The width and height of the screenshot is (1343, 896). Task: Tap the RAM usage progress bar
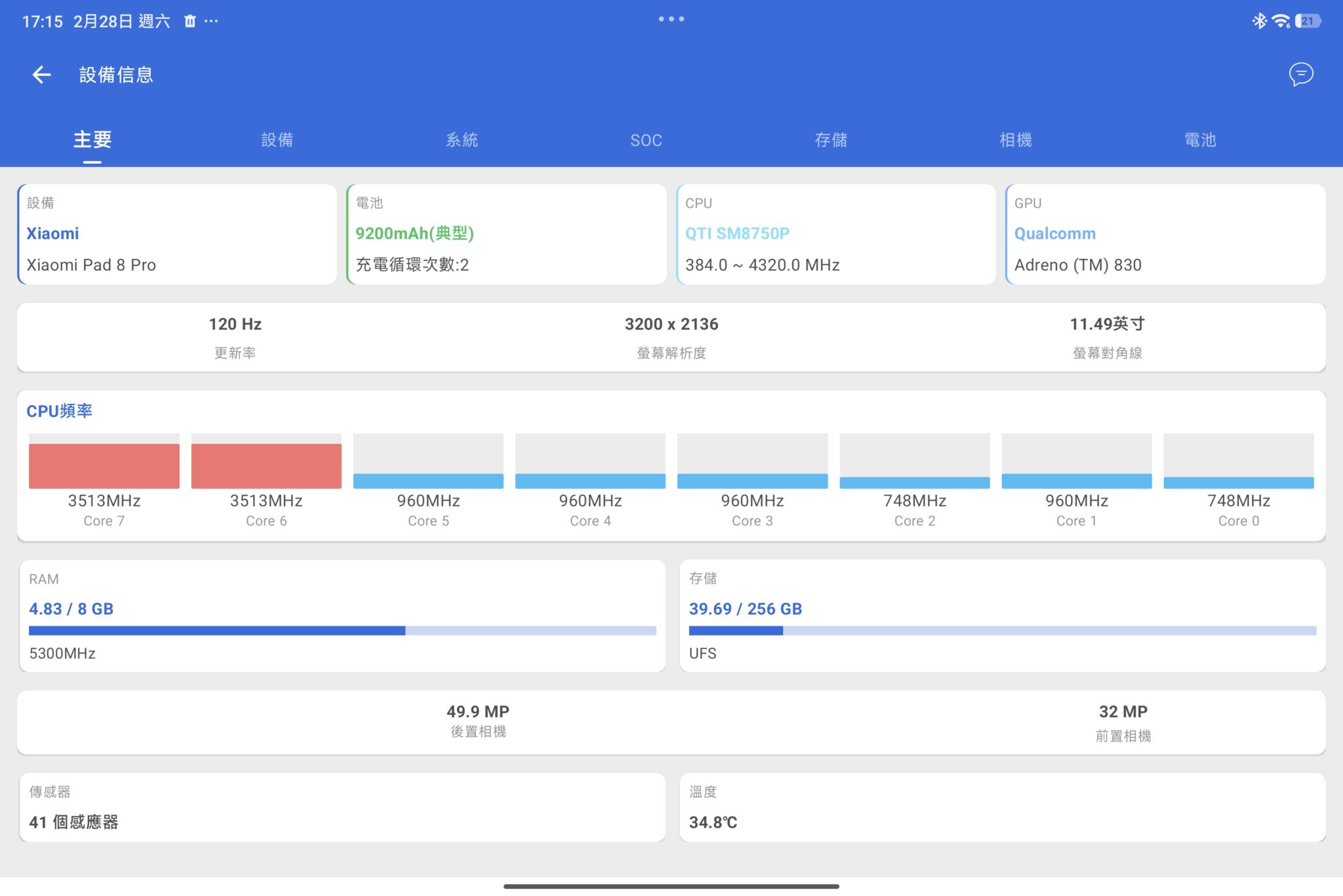click(342, 631)
